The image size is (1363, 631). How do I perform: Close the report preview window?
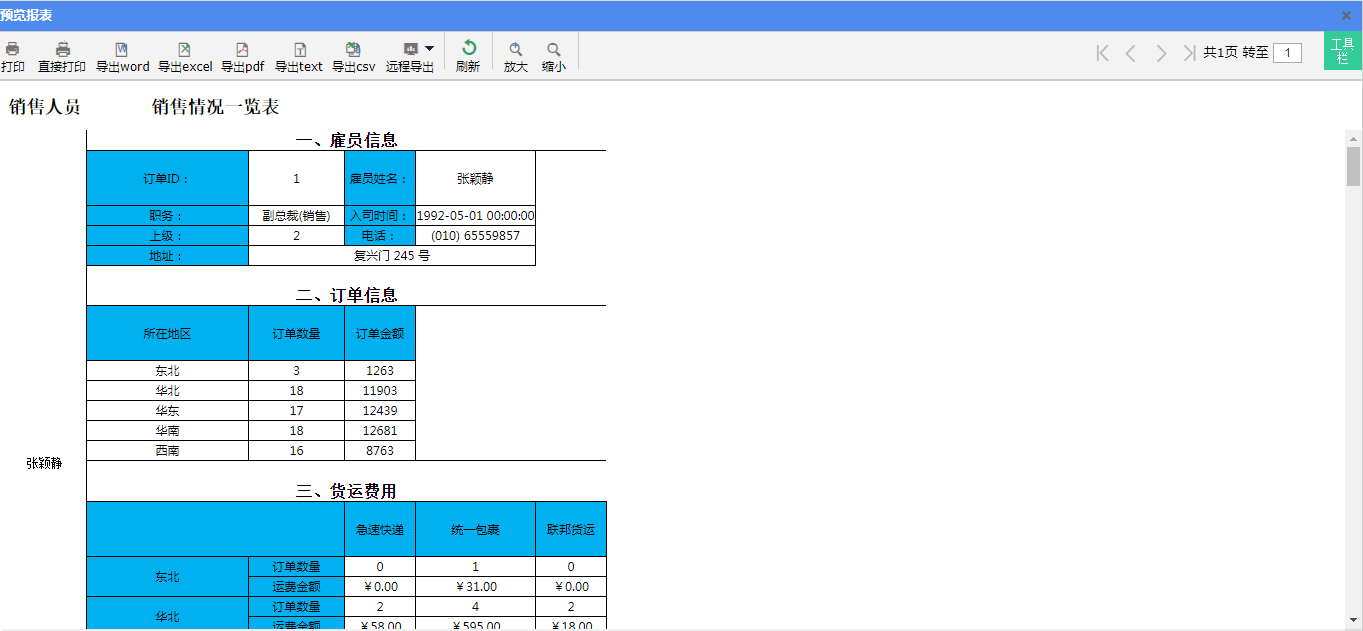pyautogui.click(x=1346, y=15)
